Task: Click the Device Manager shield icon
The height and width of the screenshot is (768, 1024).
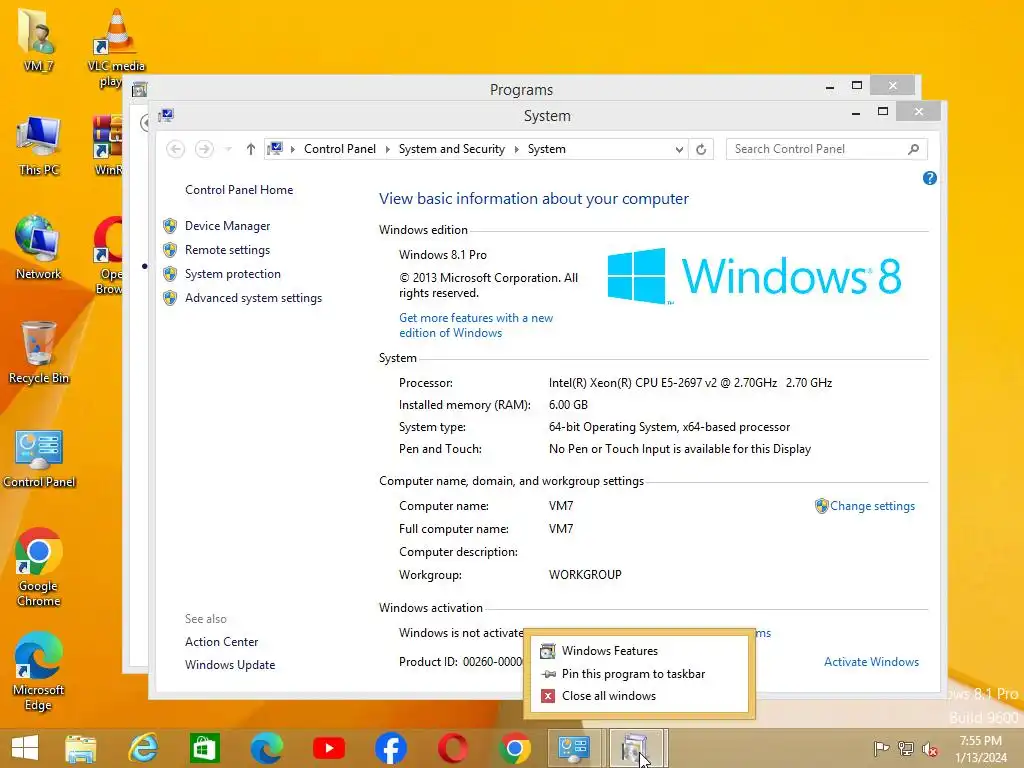Action: (170, 226)
